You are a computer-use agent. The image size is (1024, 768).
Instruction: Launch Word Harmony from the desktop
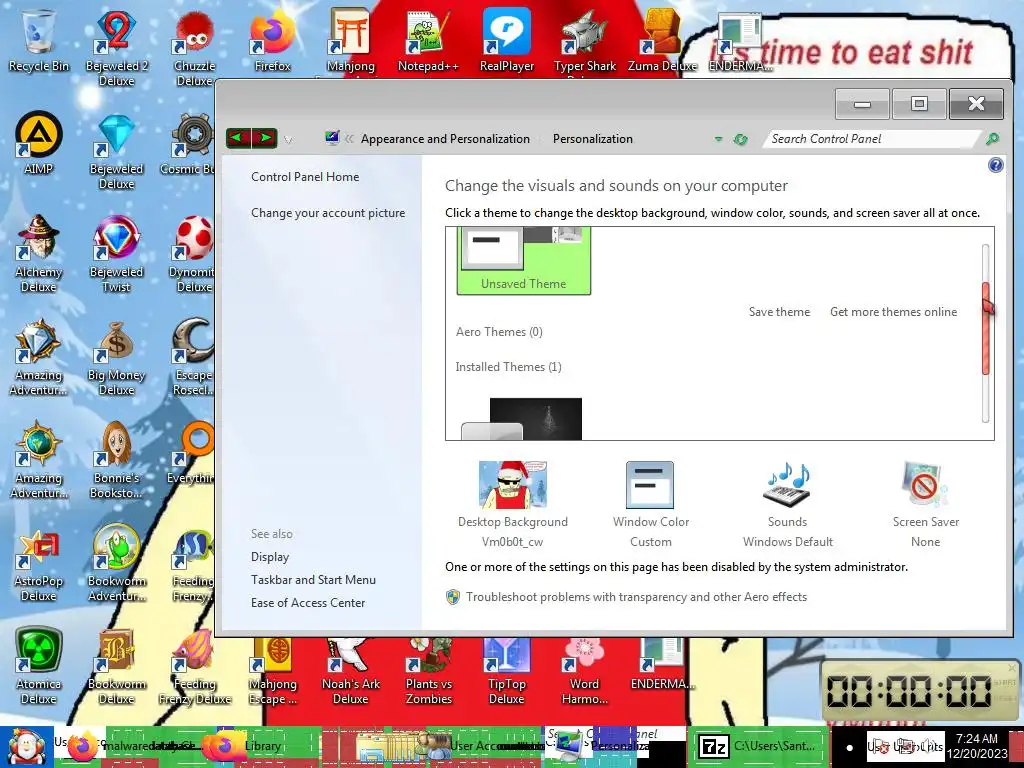click(x=584, y=671)
